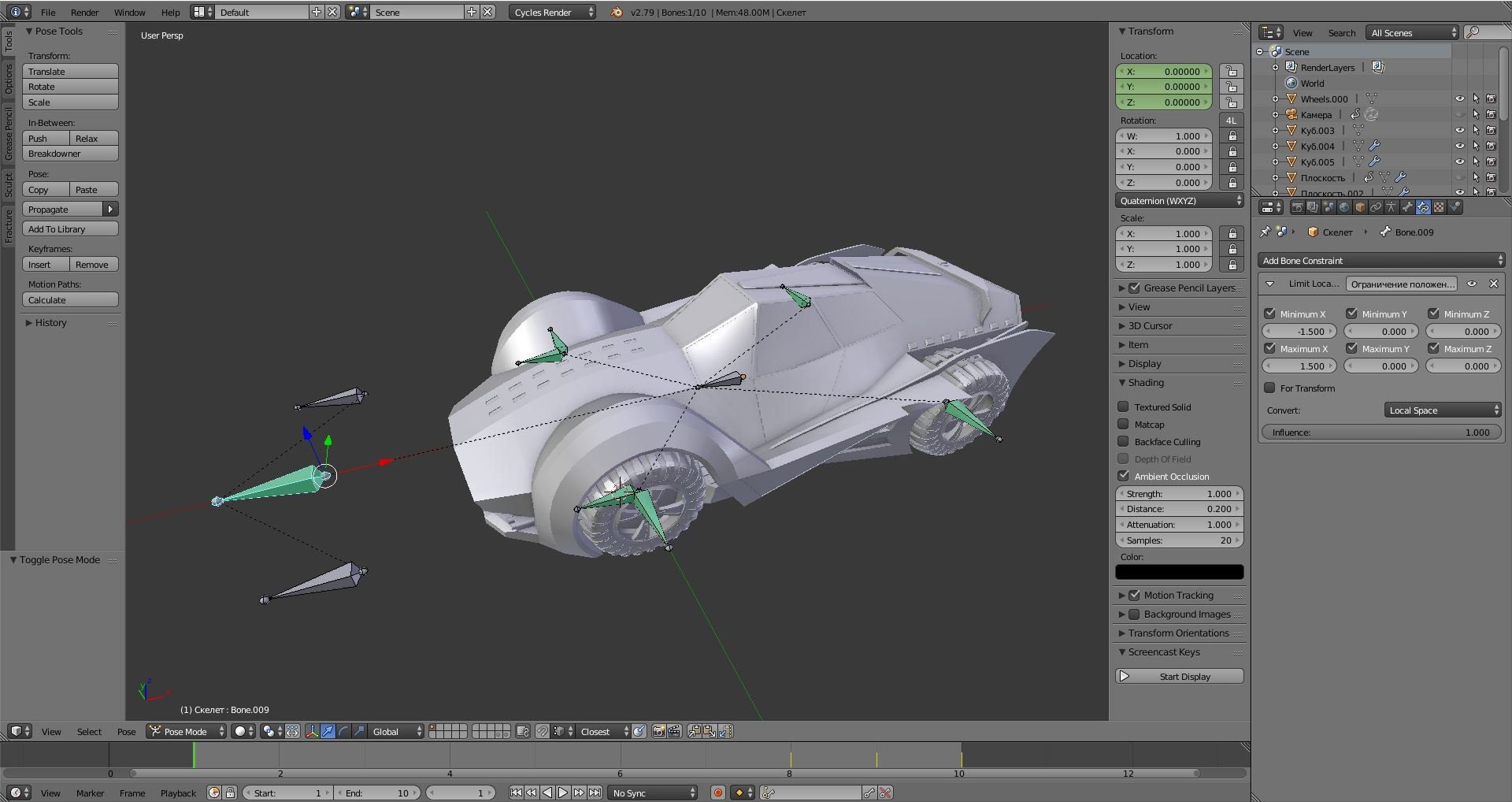The width and height of the screenshot is (1512, 802).
Task: Open the Texture properties tab
Action: click(1439, 207)
